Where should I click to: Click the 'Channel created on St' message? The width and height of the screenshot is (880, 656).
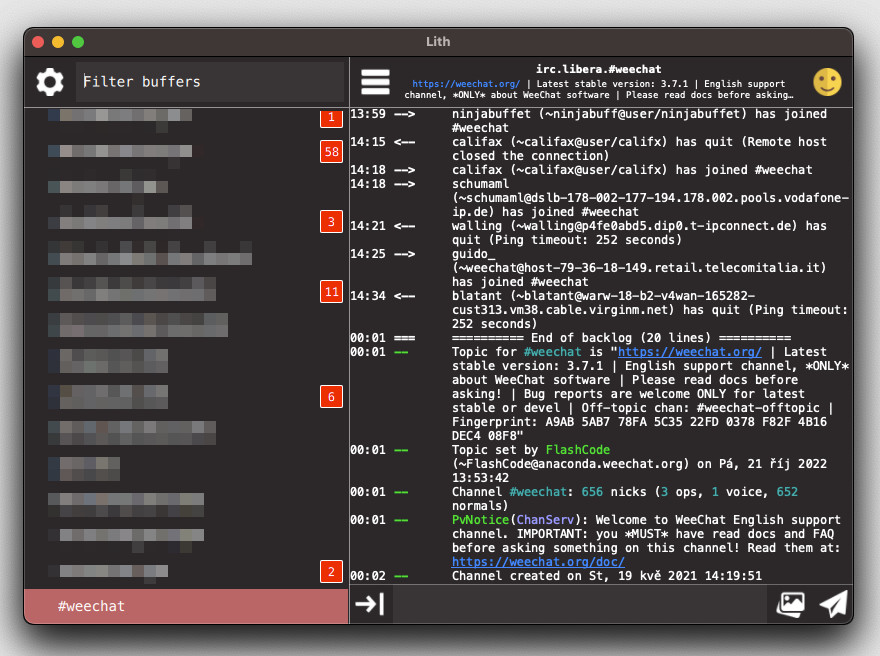click(607, 576)
